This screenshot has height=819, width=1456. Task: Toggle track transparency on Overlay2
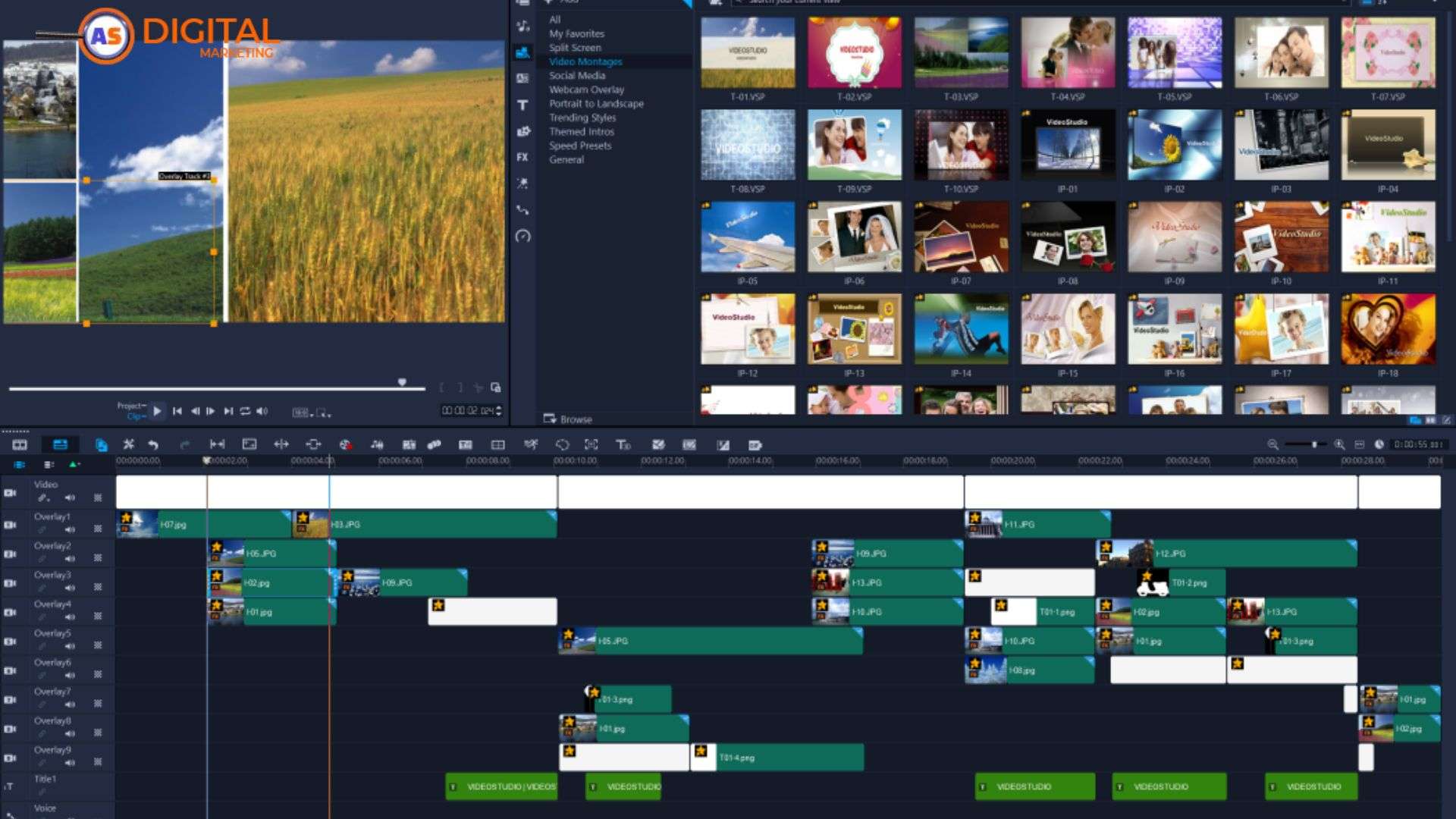pyautogui.click(x=98, y=558)
